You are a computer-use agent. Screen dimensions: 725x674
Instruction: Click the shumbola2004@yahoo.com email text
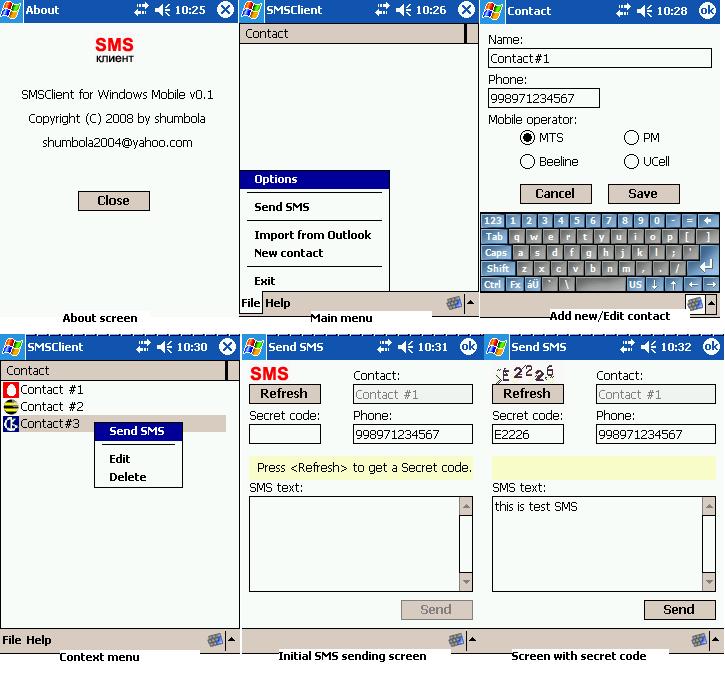pos(117,142)
